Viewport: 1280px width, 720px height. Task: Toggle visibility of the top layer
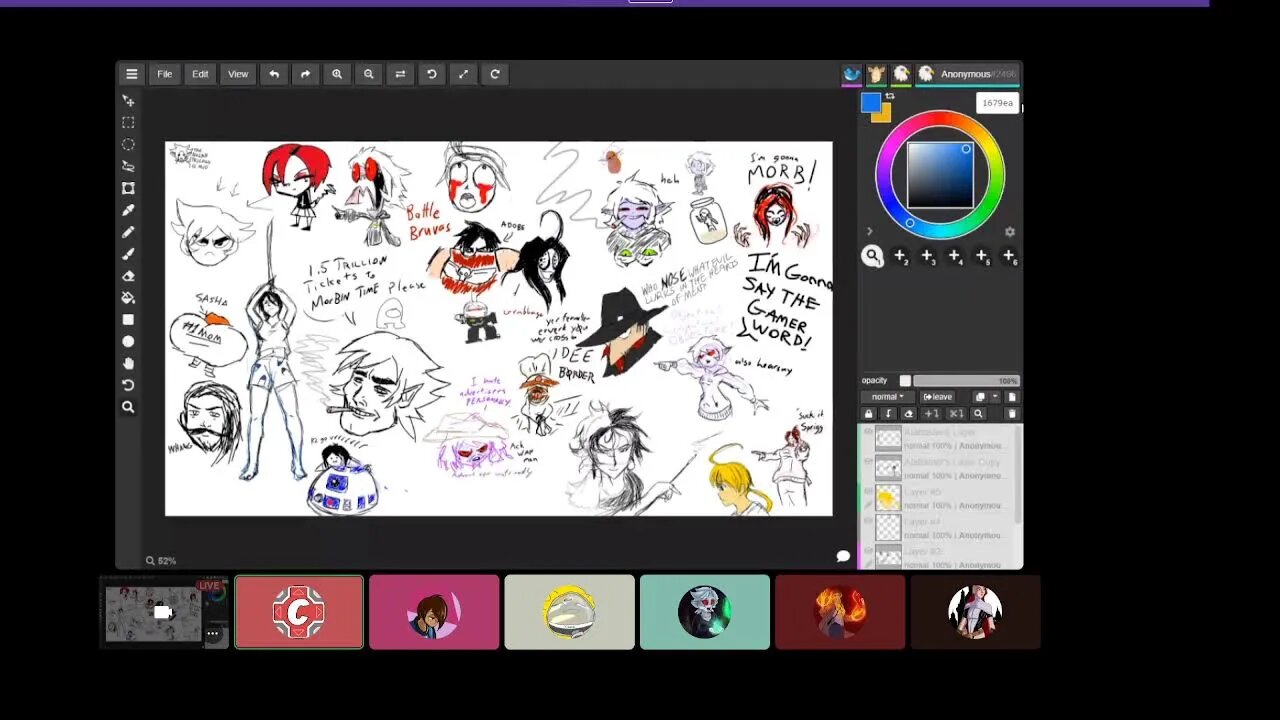coord(868,431)
